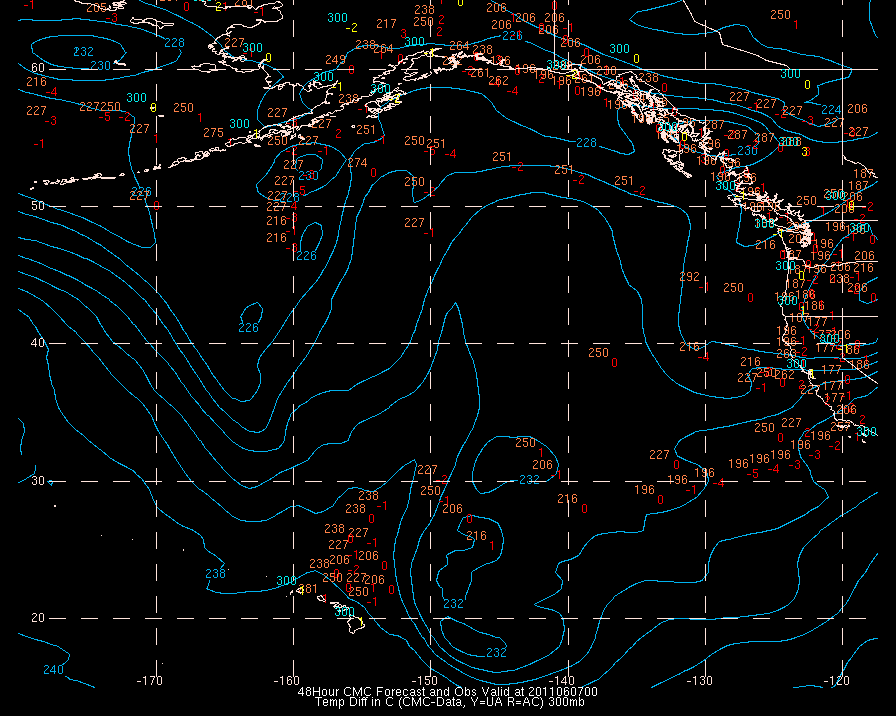
Task: Click the -130 longitude axis label
Action: 700,681
